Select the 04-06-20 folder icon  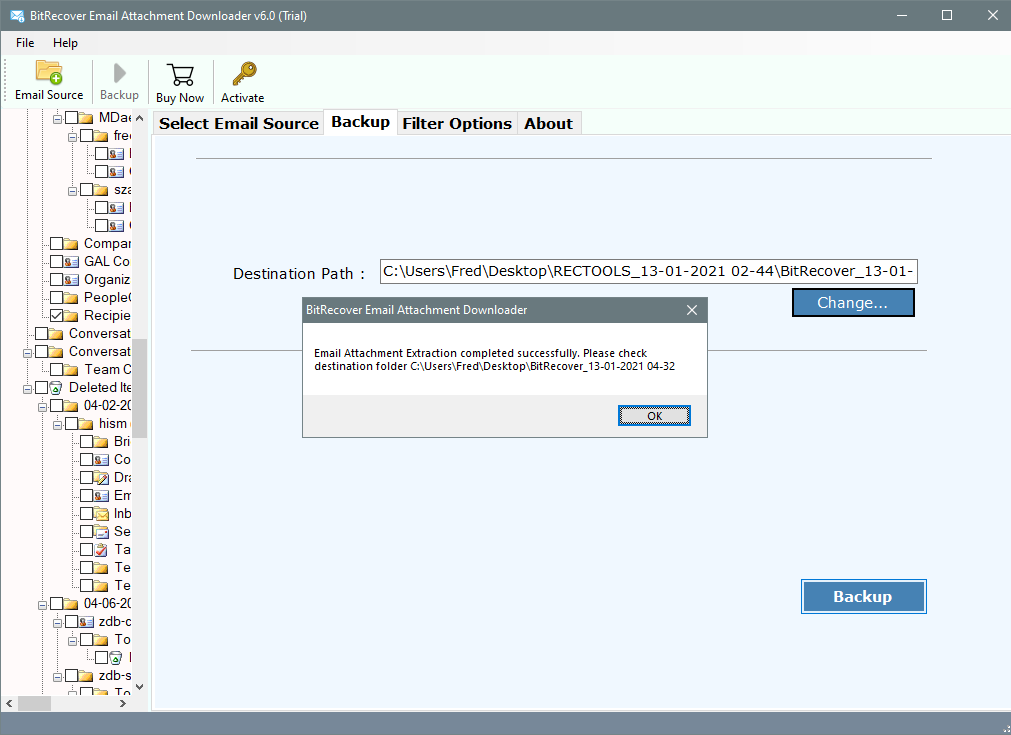point(71,604)
